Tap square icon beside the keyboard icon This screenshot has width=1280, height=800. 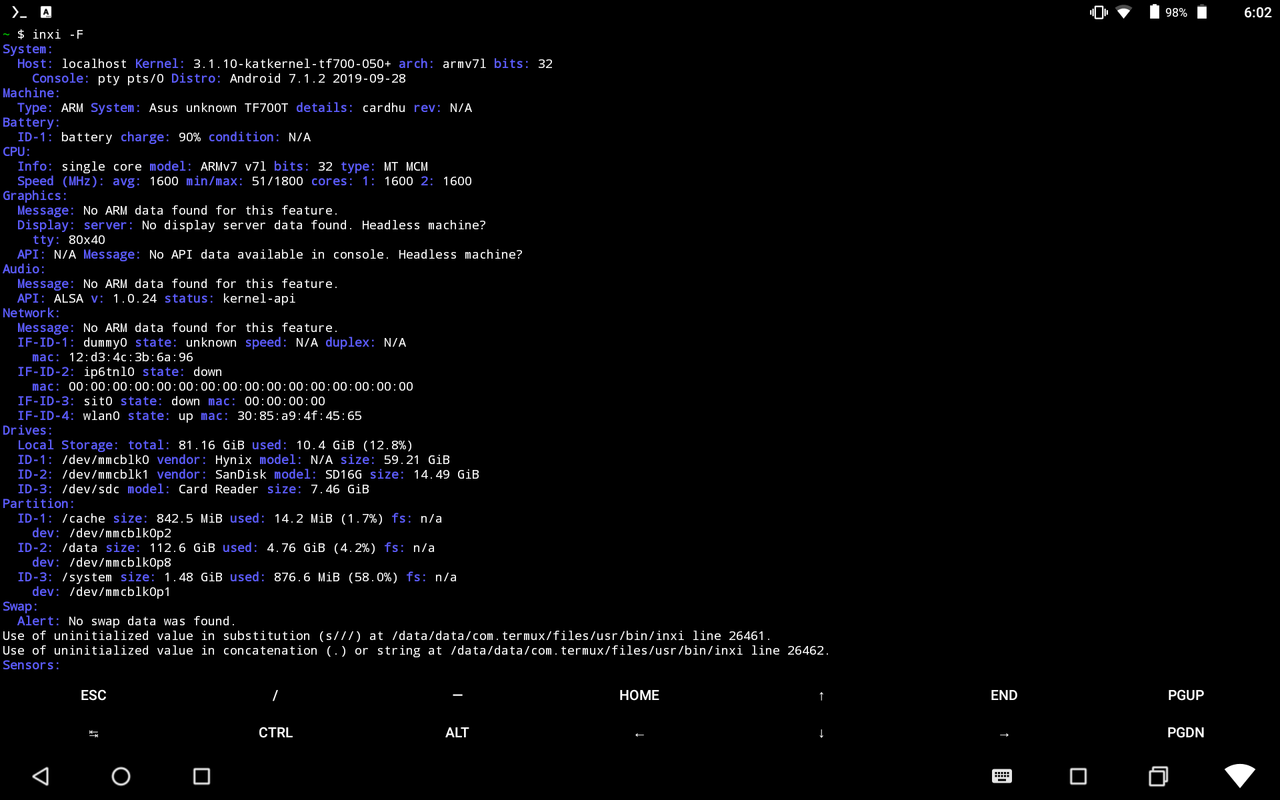(x=1078, y=776)
